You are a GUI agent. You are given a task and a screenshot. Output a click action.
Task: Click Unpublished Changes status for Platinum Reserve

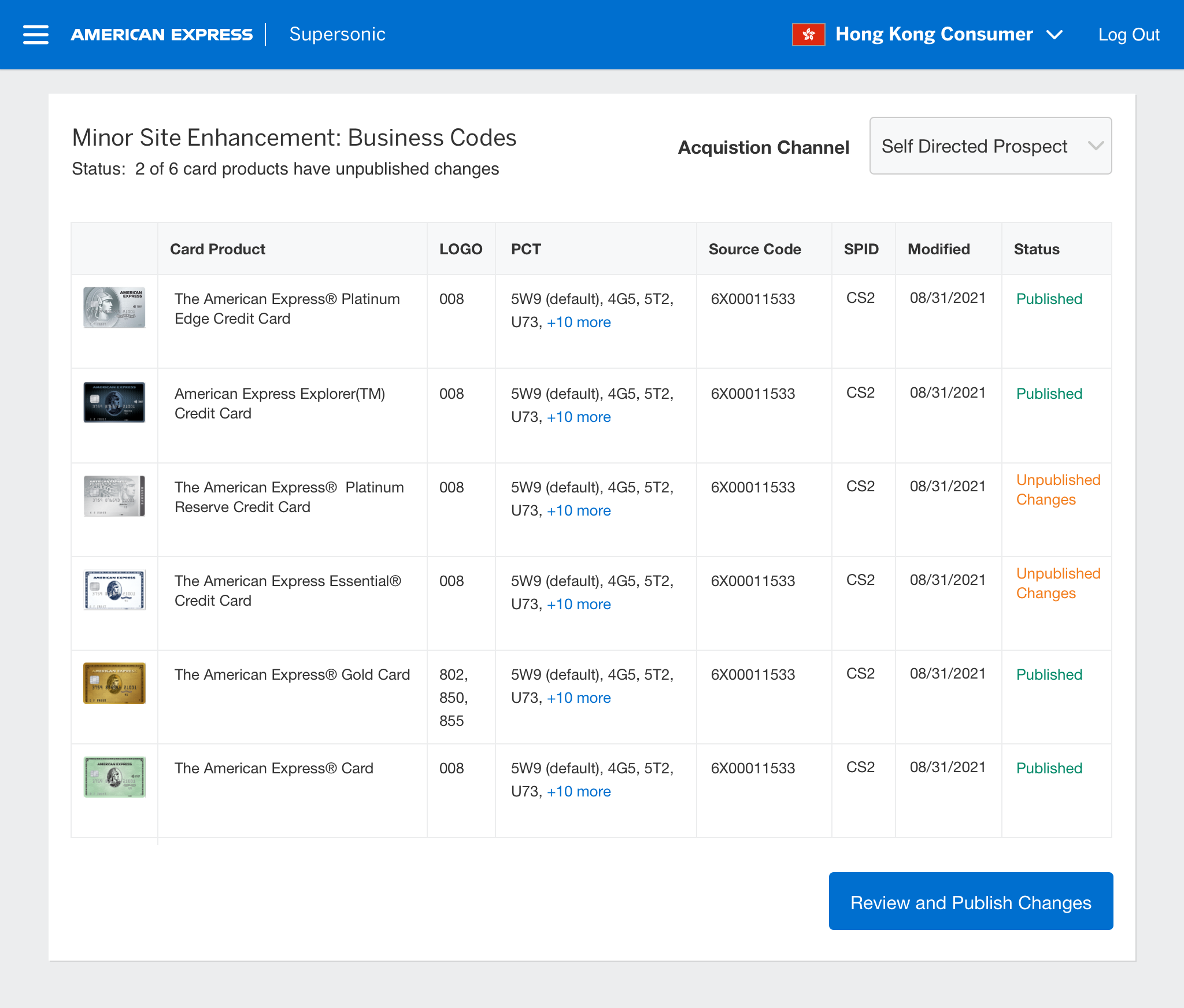[x=1058, y=490]
